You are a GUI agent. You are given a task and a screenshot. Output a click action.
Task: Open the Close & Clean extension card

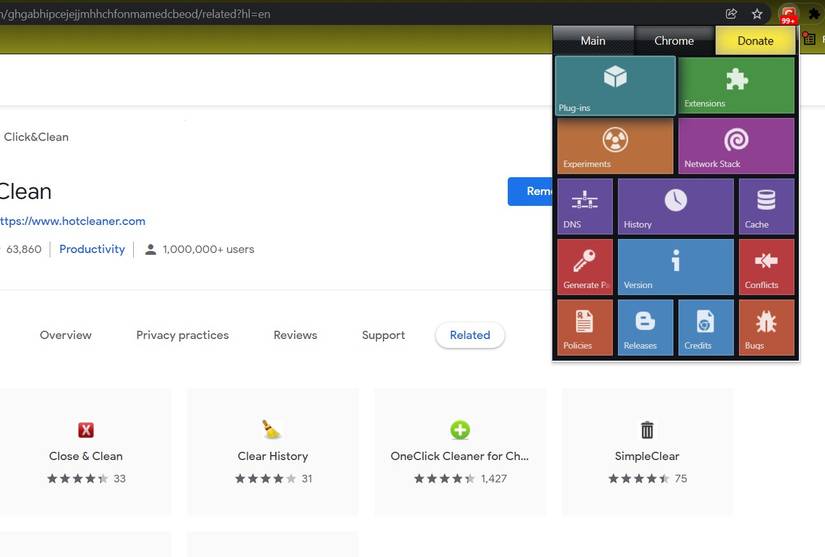[86, 452]
